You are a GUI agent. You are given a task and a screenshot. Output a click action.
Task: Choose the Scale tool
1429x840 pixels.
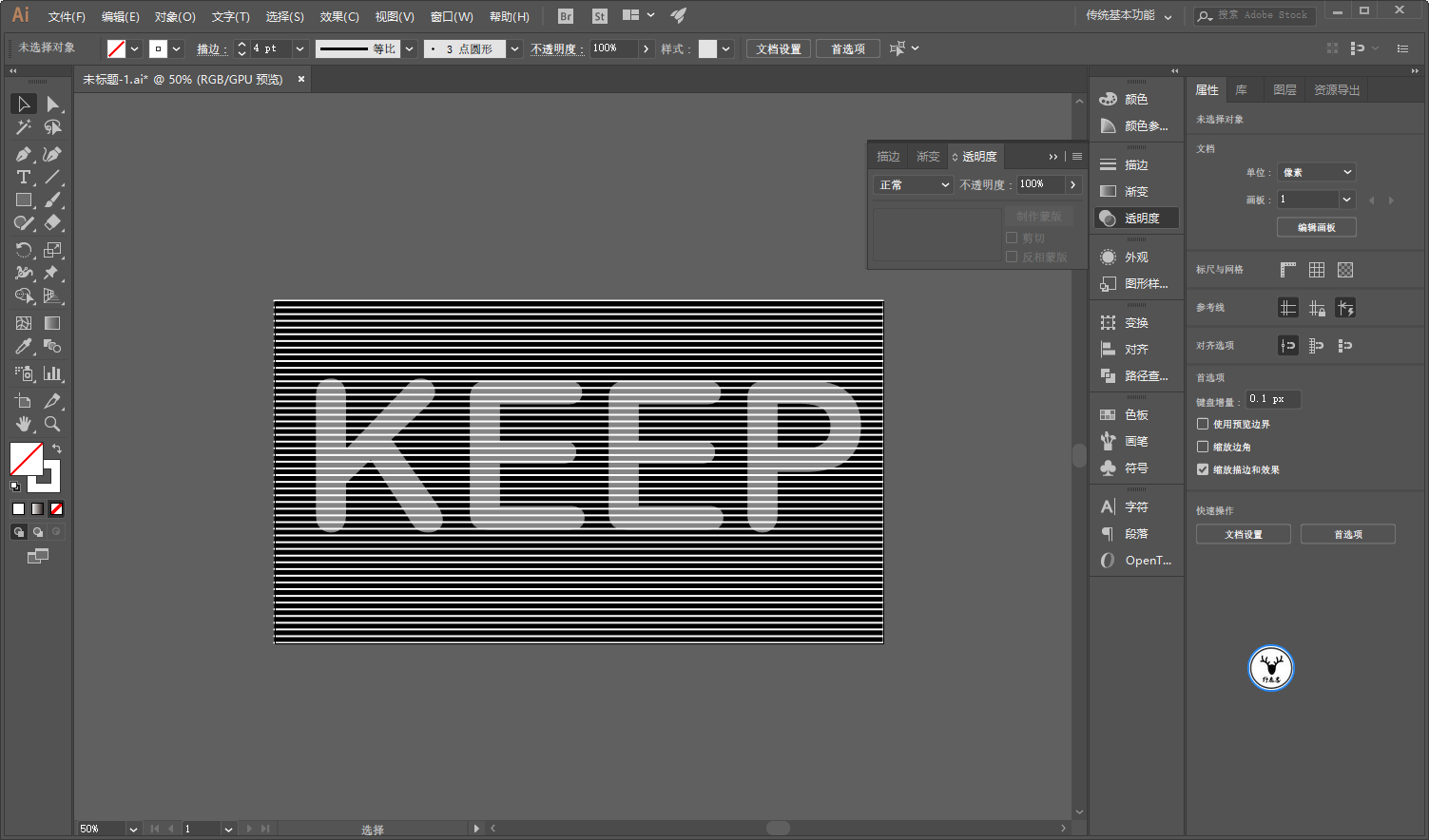(52, 250)
